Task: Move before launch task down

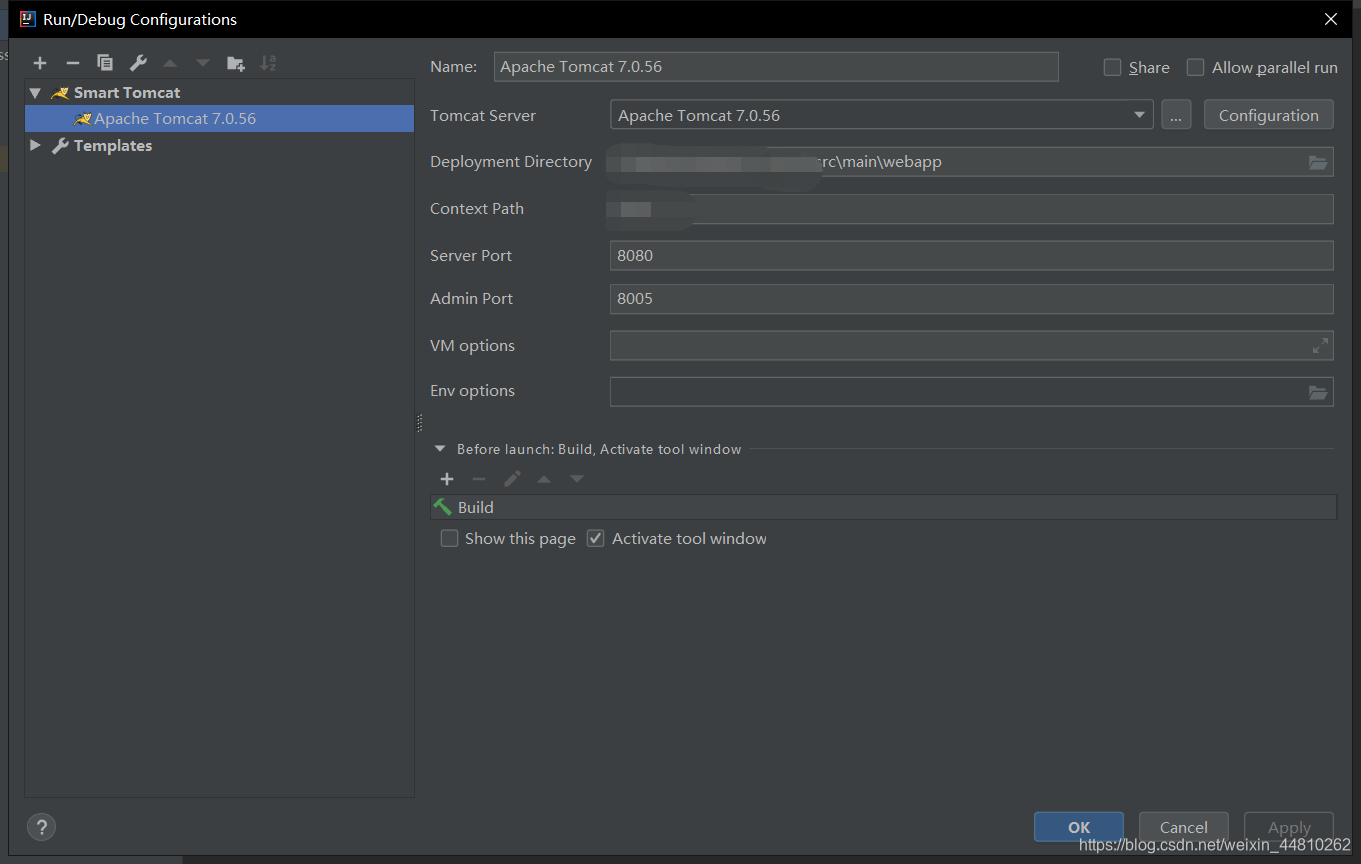Action: [x=577, y=479]
